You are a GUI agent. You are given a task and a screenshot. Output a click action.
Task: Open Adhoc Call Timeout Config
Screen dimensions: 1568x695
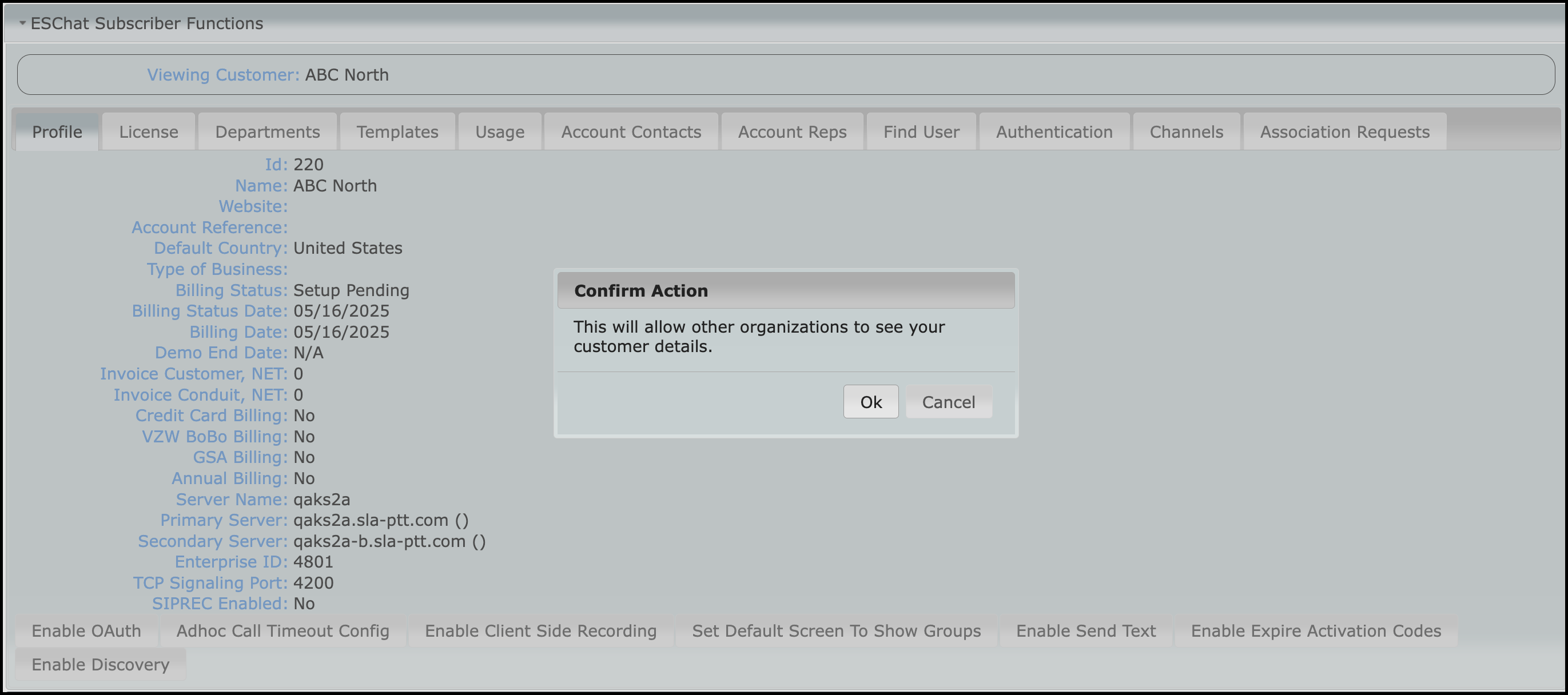pos(283,630)
